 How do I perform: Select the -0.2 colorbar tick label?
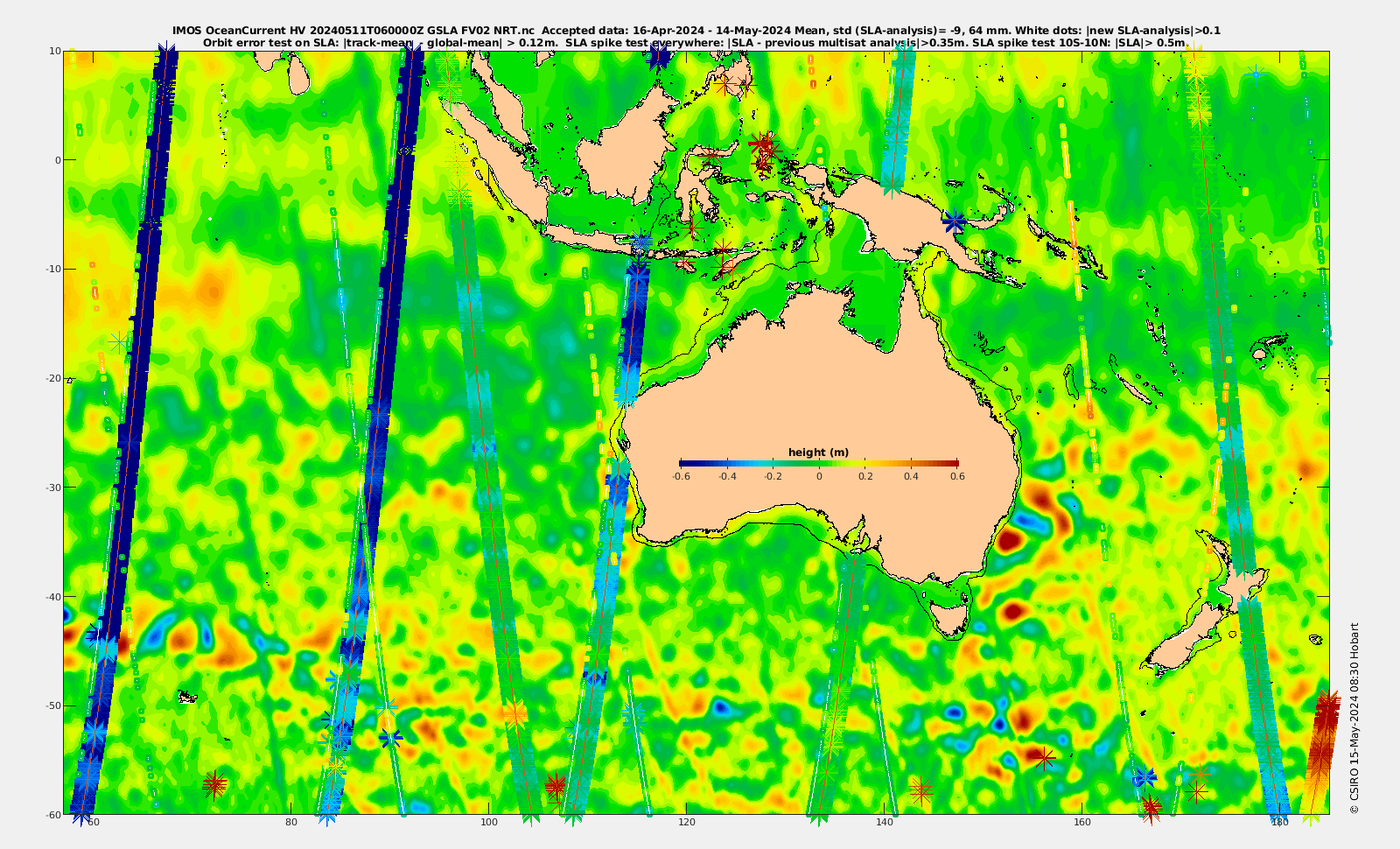tap(773, 477)
